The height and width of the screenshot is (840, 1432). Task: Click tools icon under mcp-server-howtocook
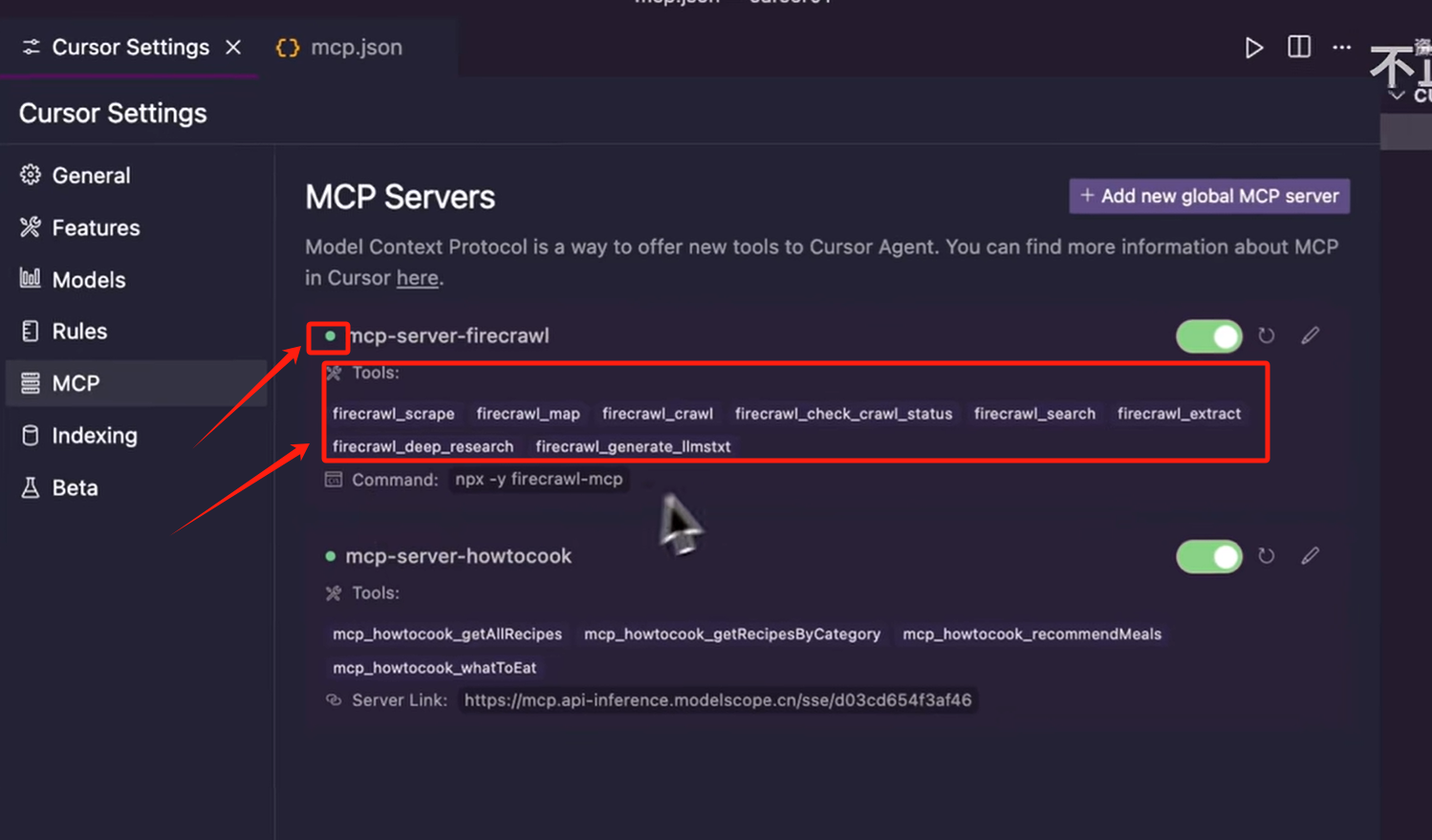pyautogui.click(x=334, y=593)
